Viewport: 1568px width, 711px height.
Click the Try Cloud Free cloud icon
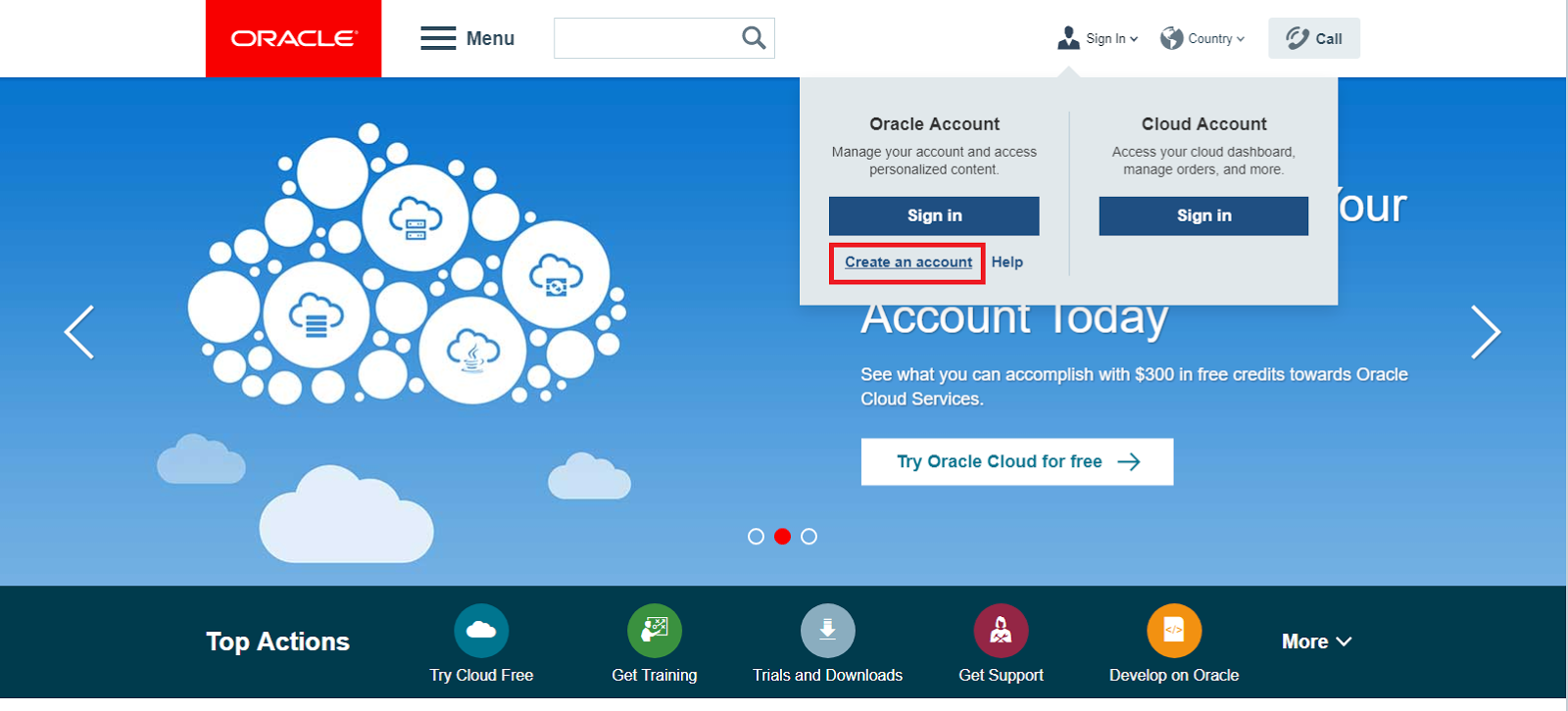(x=481, y=631)
